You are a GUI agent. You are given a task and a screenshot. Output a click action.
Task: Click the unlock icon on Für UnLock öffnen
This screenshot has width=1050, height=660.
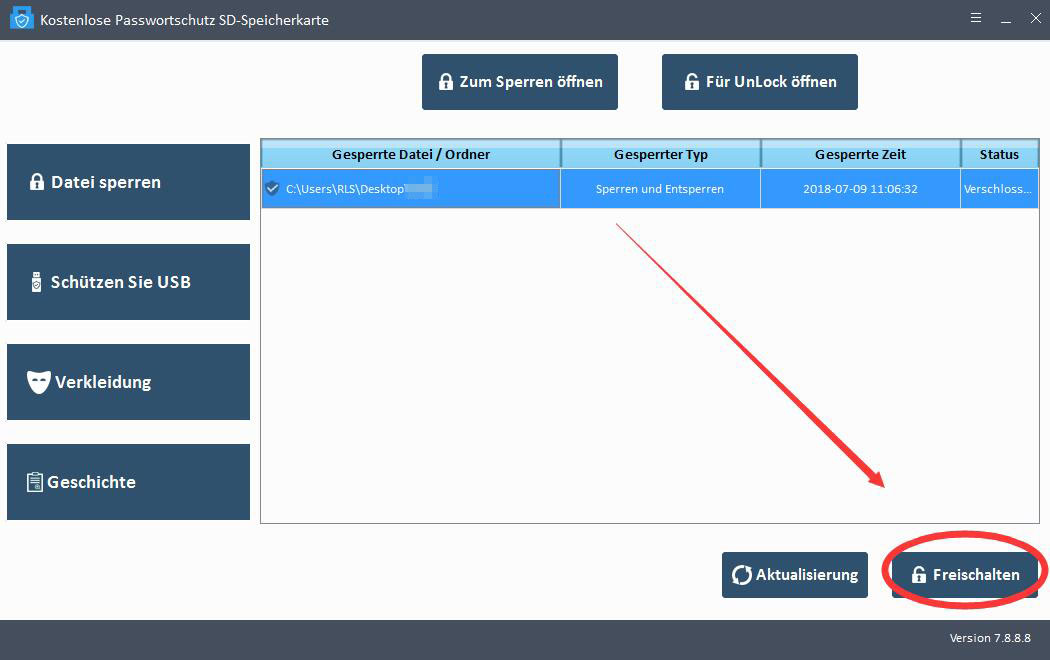(x=691, y=82)
